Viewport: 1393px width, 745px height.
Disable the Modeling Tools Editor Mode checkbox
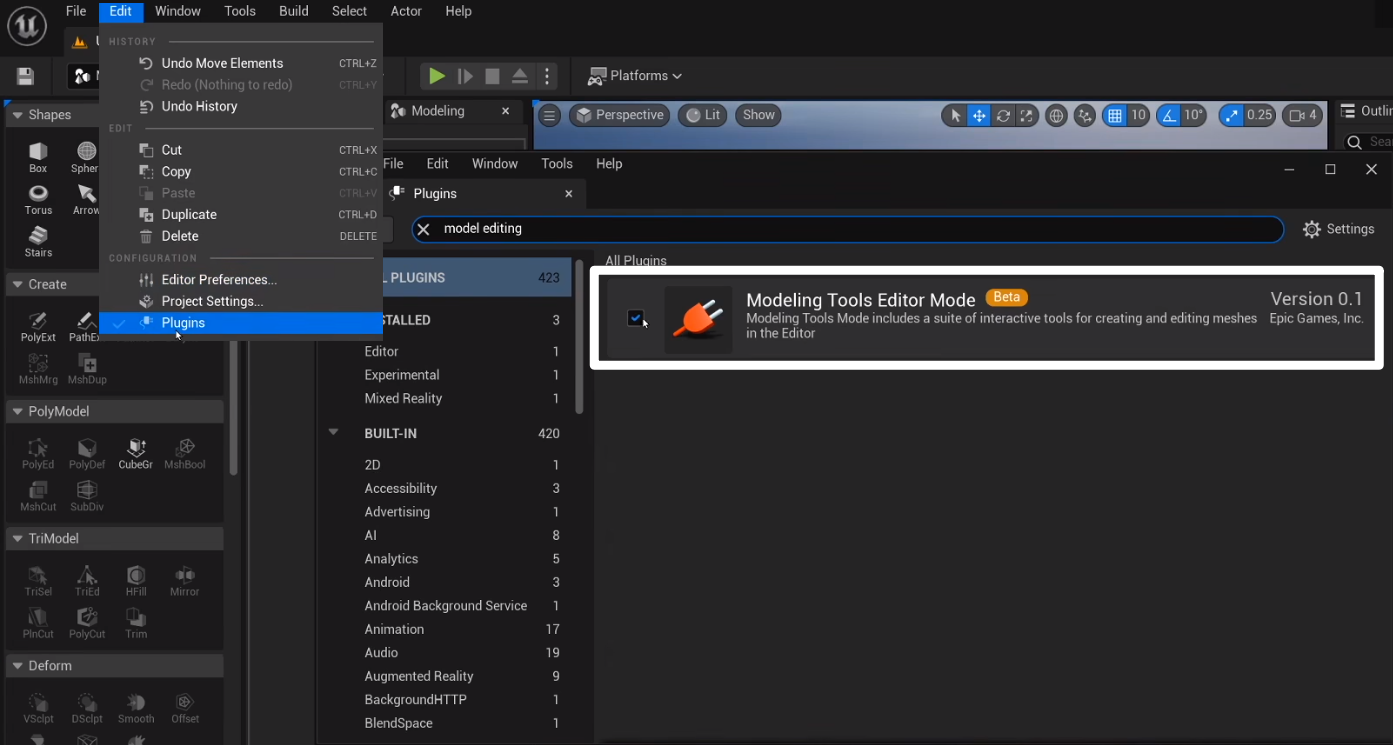point(636,318)
